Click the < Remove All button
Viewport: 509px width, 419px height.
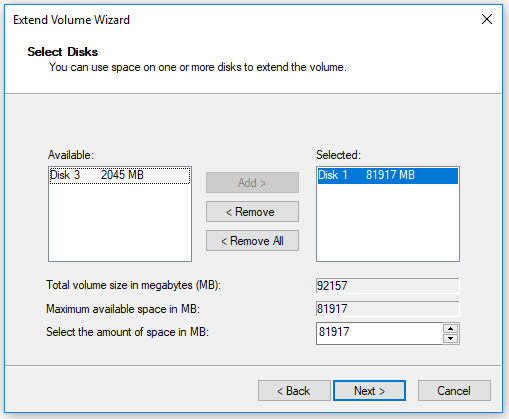coord(252,241)
